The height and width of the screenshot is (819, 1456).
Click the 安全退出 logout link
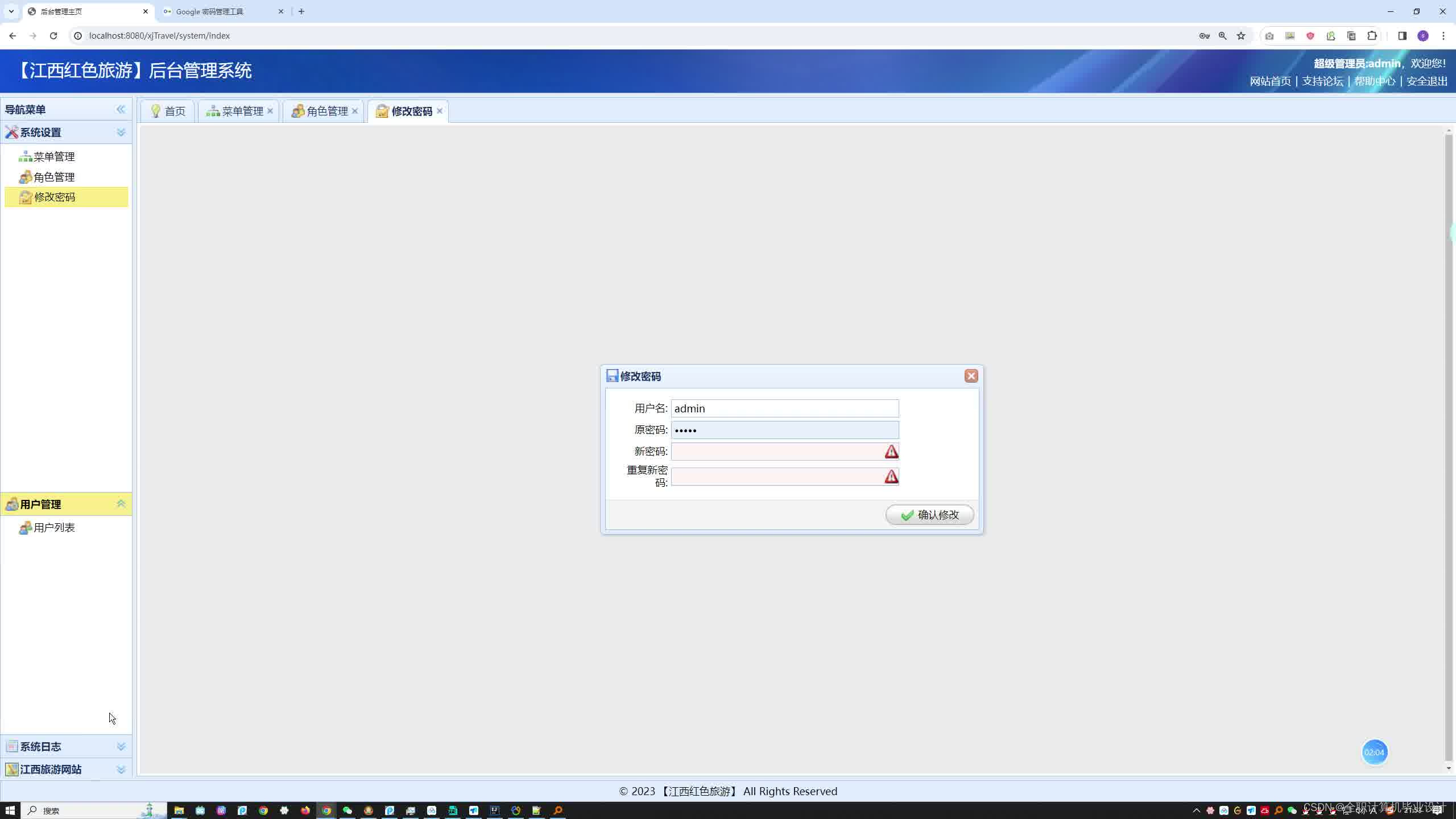[1426, 81]
